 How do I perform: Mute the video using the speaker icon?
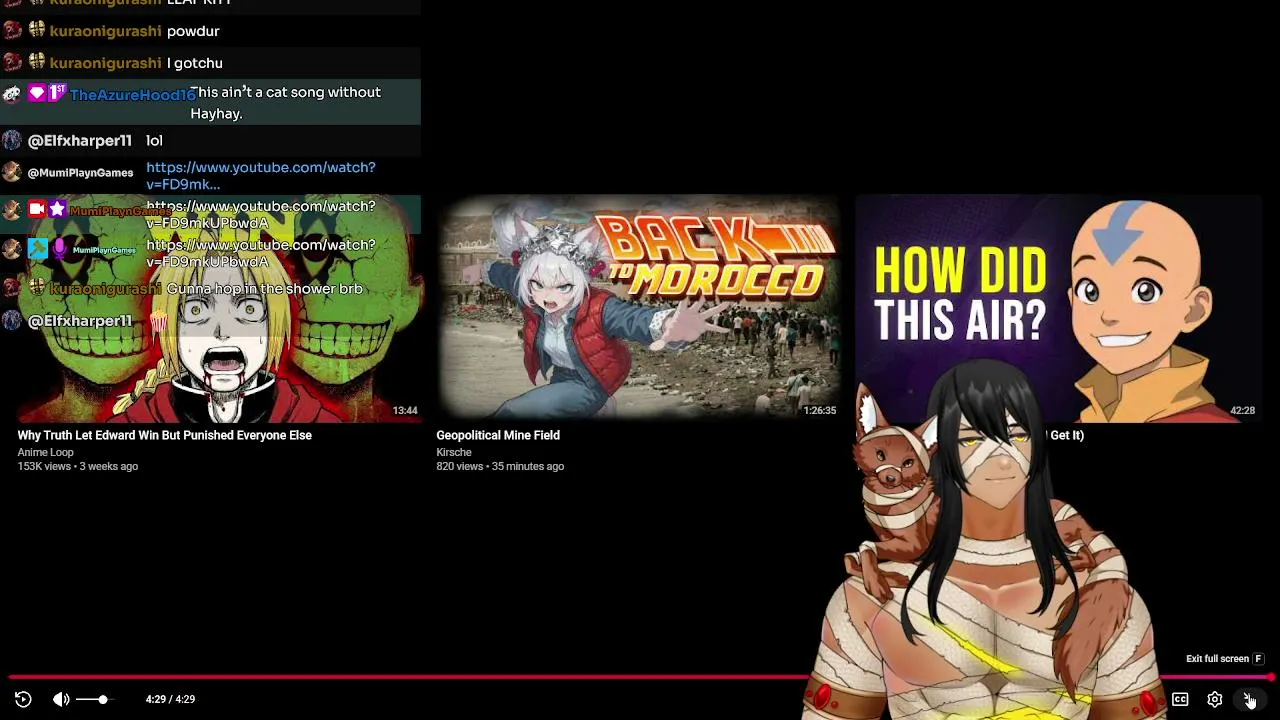(61, 699)
